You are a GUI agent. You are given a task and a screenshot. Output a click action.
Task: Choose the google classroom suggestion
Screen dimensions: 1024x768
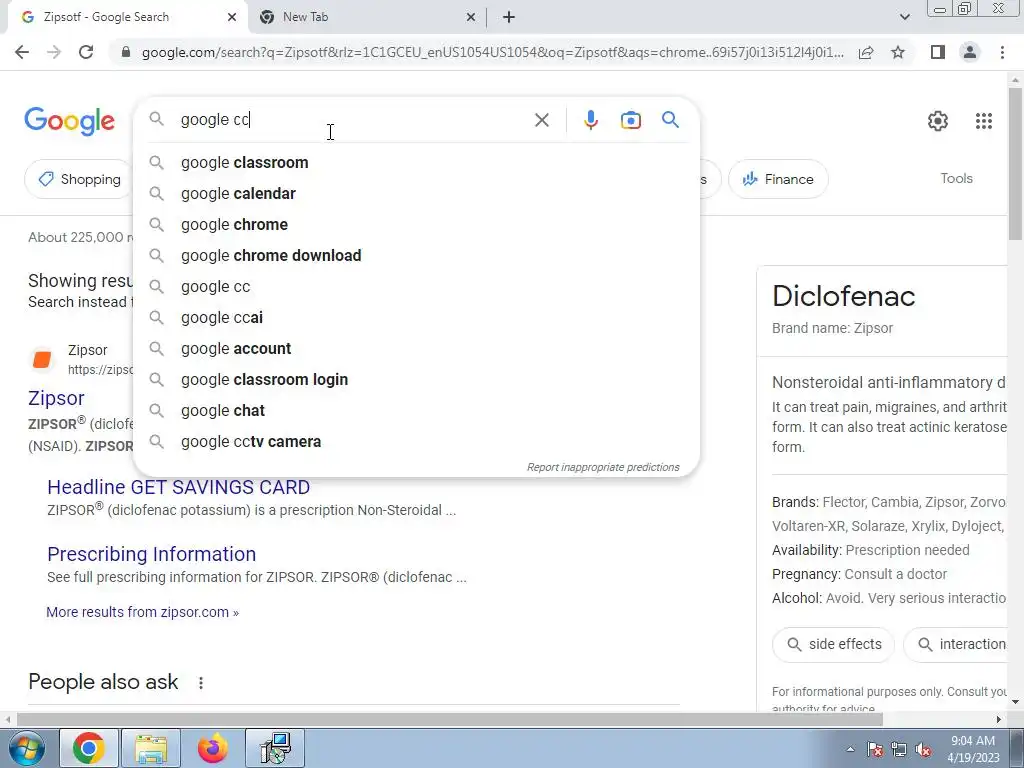coord(416,163)
